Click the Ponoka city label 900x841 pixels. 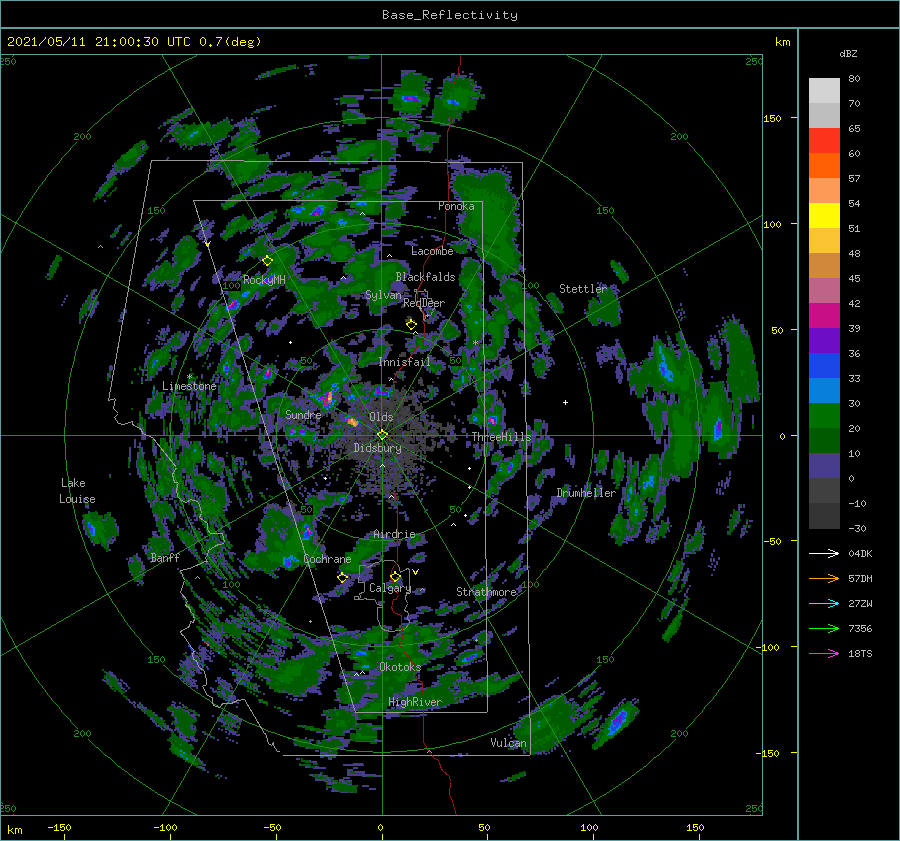click(456, 206)
